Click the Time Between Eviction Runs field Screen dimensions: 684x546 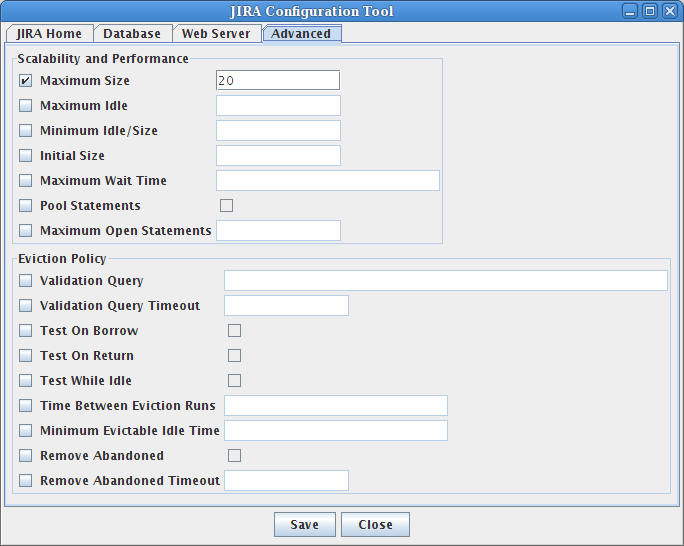(336, 406)
